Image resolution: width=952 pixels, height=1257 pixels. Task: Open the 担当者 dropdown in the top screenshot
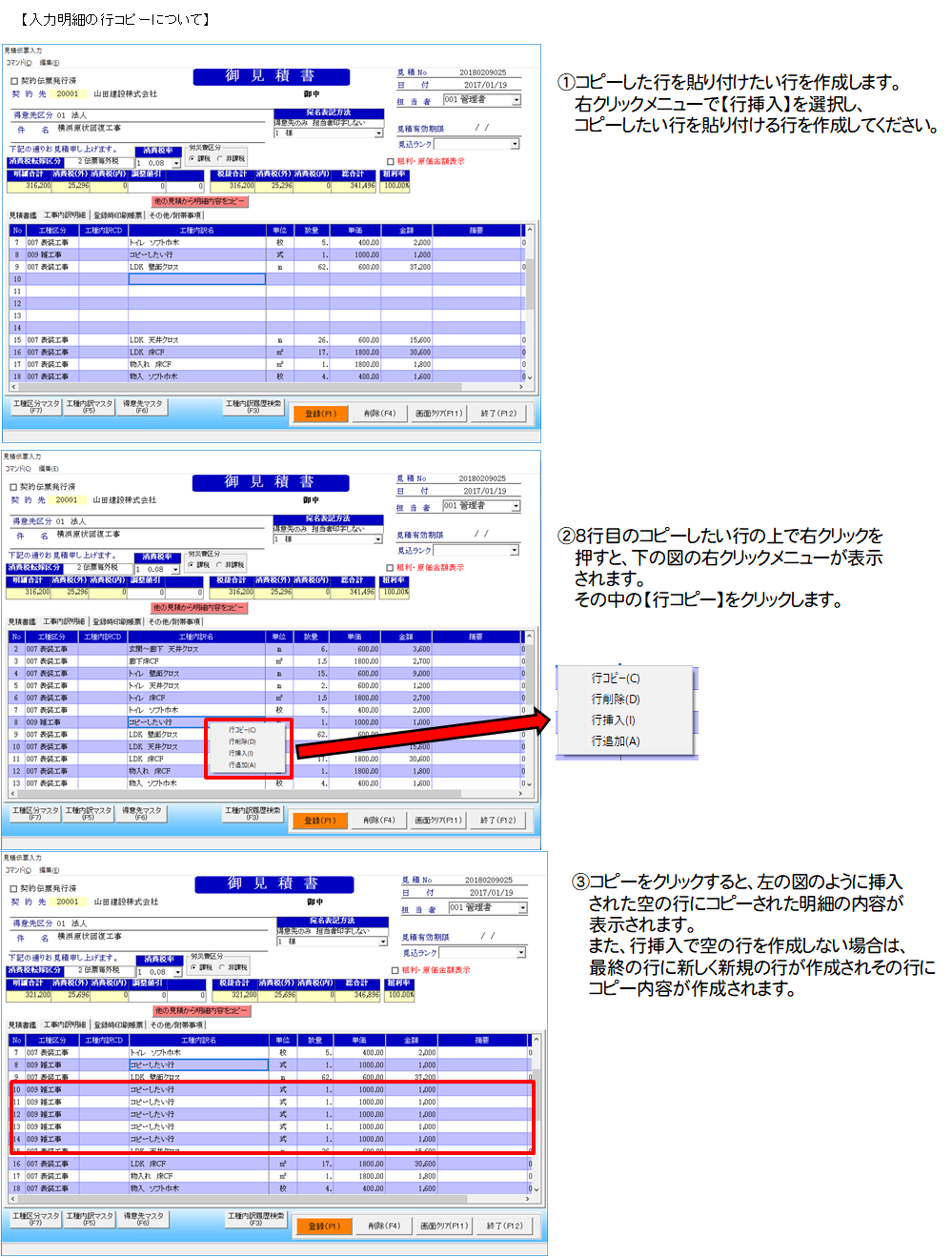click(517, 100)
